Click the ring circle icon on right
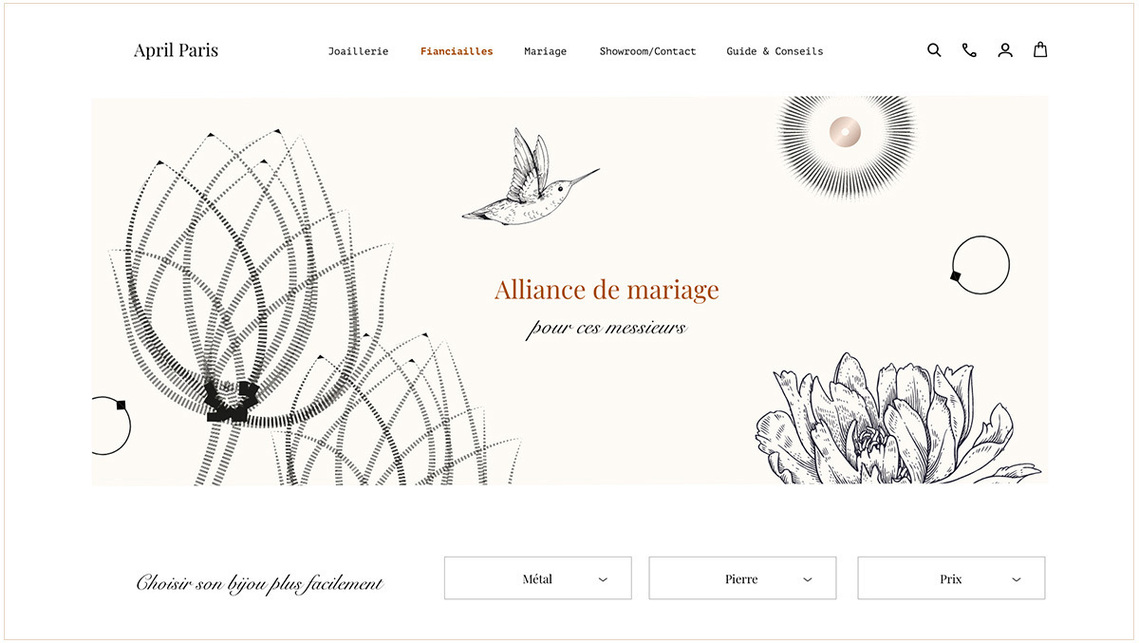This screenshot has width=1139, height=643. pyautogui.click(x=980, y=265)
